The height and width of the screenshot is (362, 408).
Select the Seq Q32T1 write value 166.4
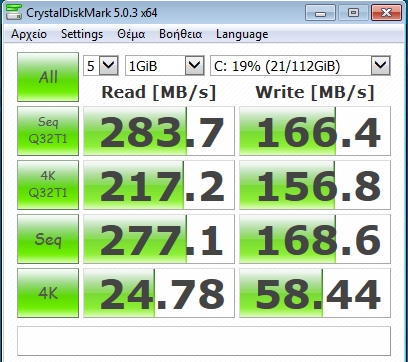click(315, 131)
